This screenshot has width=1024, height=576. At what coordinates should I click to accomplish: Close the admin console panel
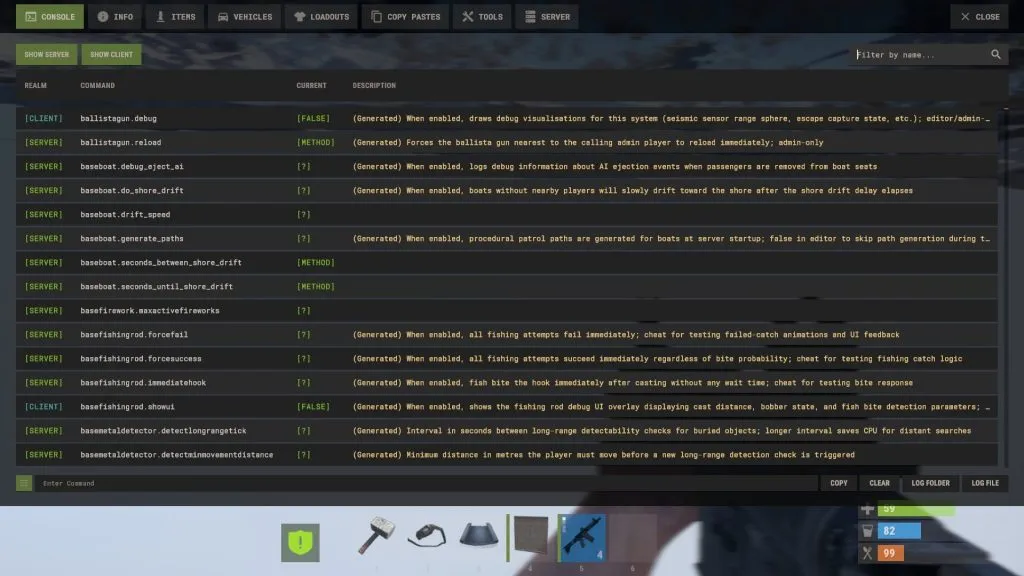point(980,17)
